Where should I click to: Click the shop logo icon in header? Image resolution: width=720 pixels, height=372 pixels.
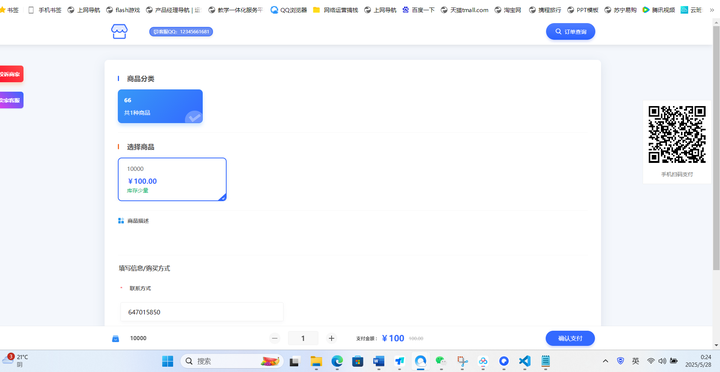pos(119,31)
